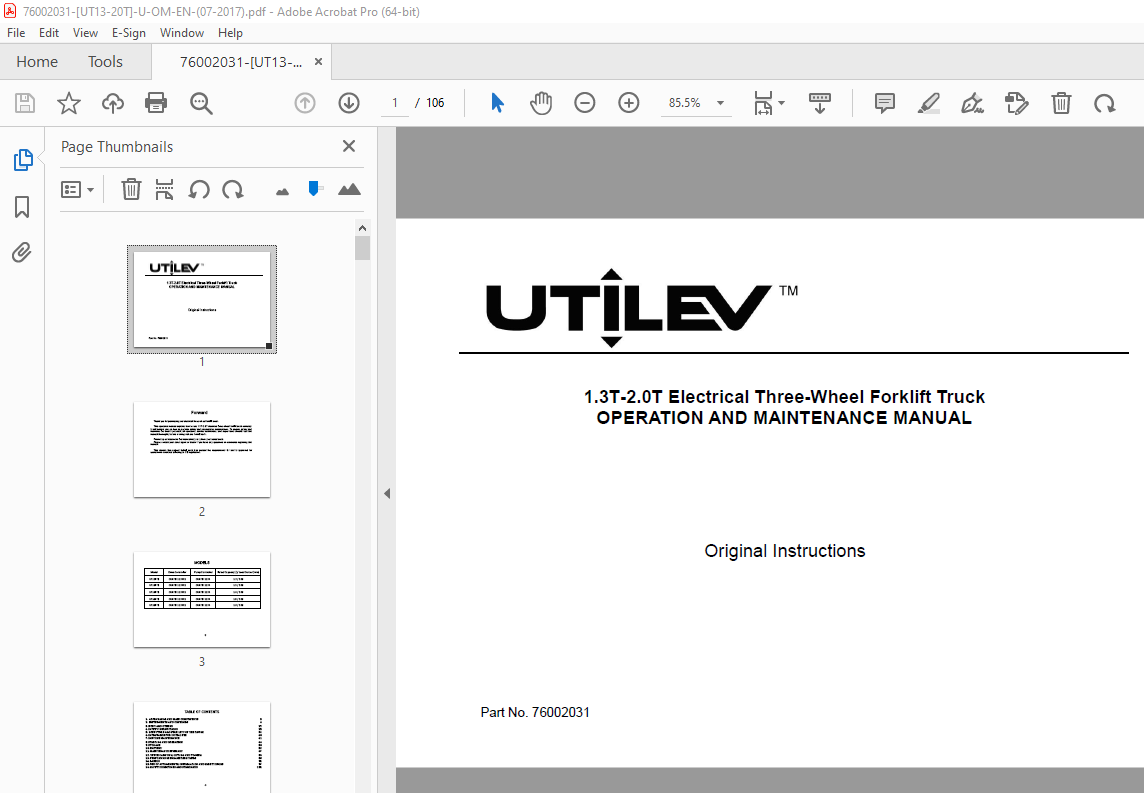Image resolution: width=1144 pixels, height=793 pixels.
Task: Click the OPERATION AND MAINTENANCE MANUAL heading
Action: [x=784, y=418]
